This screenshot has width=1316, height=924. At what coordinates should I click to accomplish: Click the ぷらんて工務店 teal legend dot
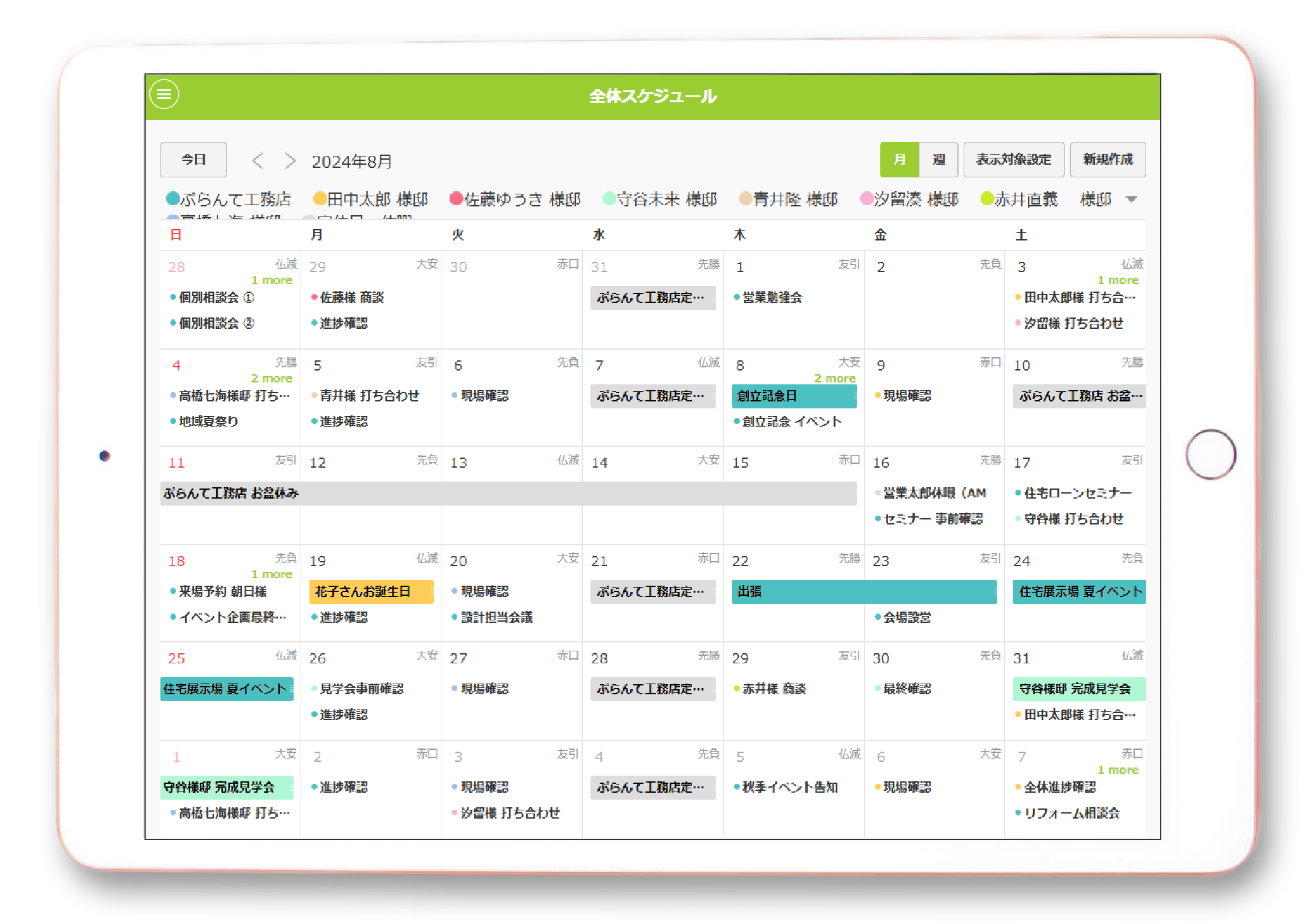[172, 199]
